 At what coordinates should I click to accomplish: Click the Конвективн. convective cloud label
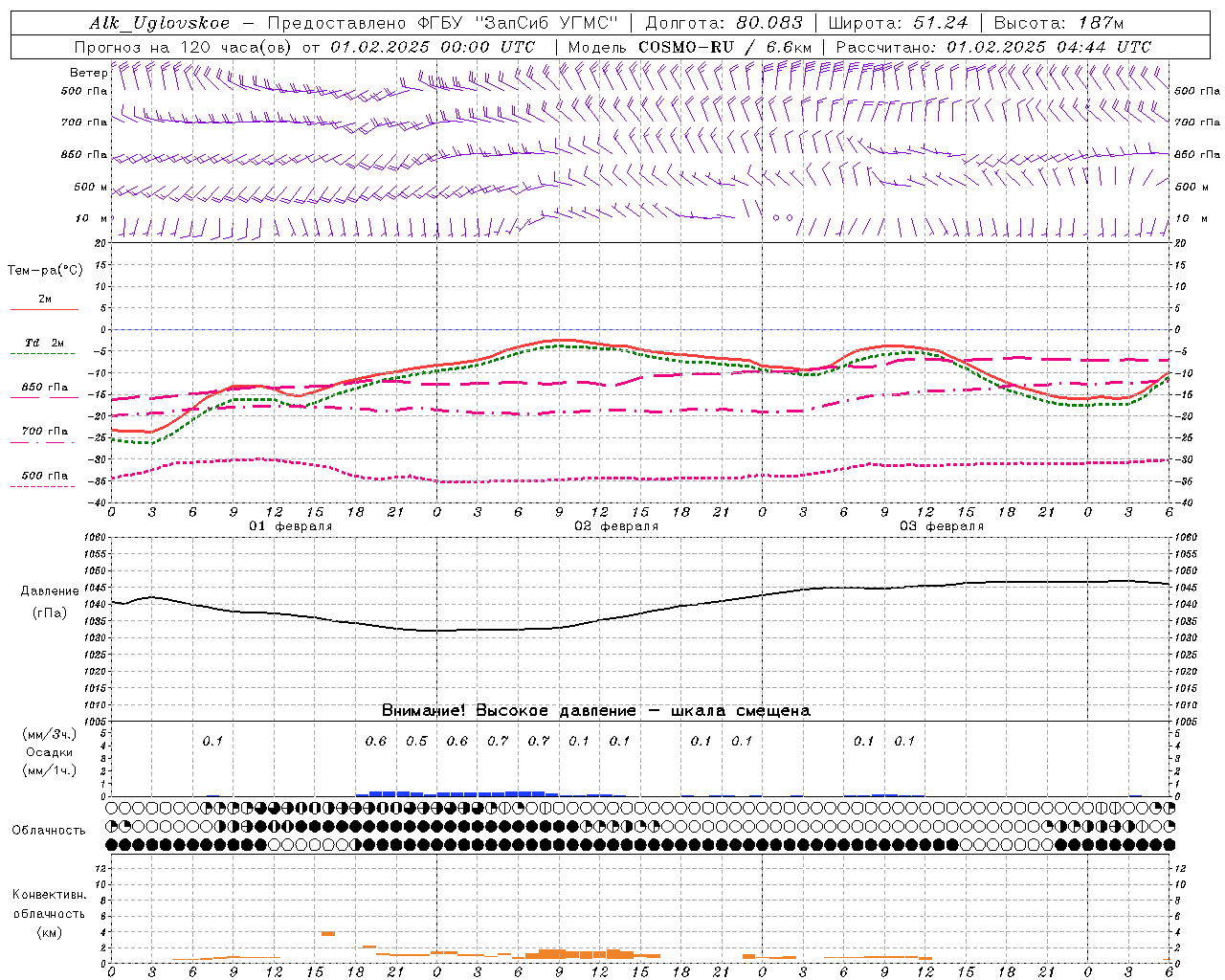pos(49,895)
